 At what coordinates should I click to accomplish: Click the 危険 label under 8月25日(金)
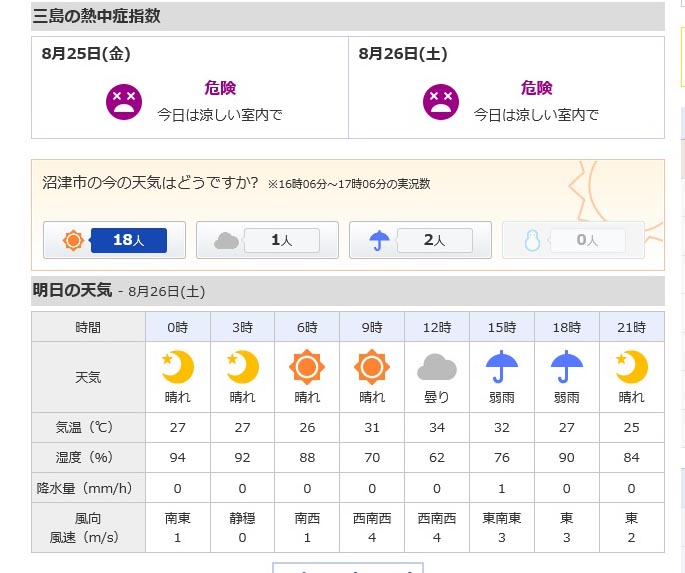(x=220, y=88)
